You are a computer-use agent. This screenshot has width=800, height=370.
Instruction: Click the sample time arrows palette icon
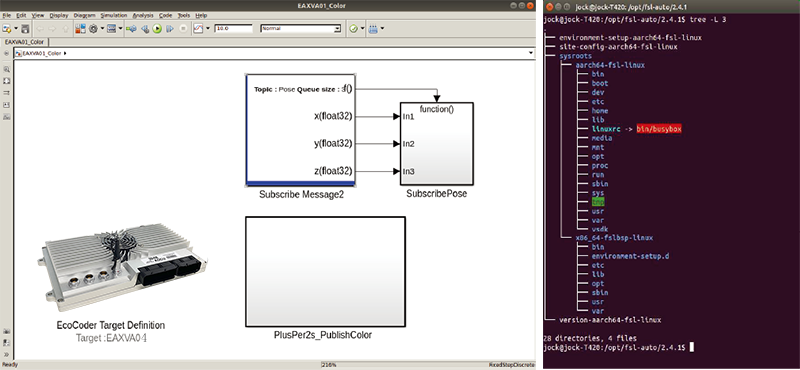pyautogui.click(x=6, y=93)
